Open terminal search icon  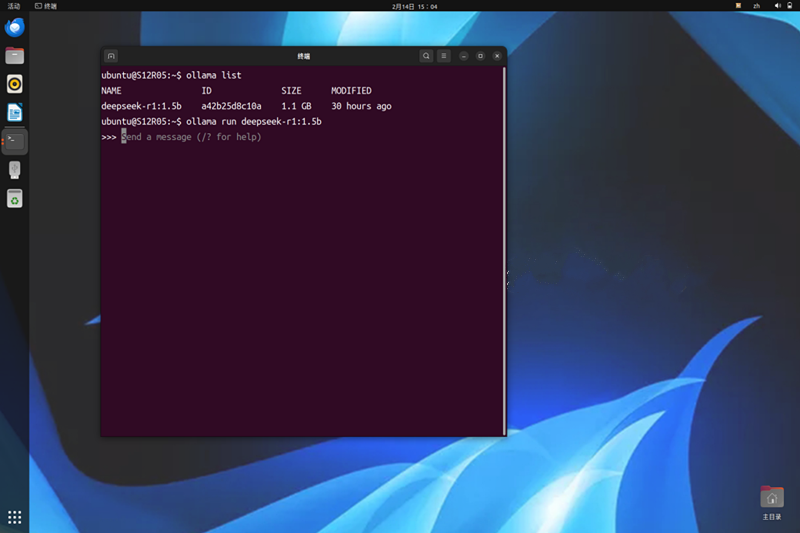point(426,56)
